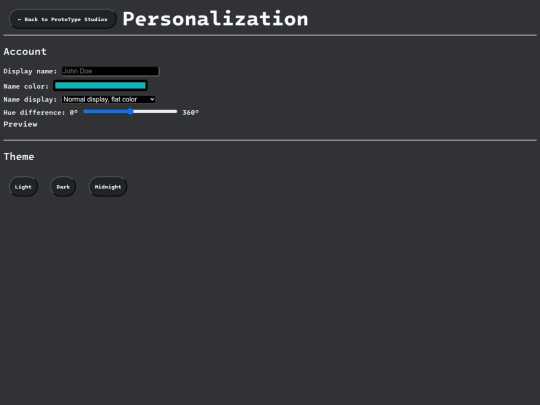Viewport: 540px width, 405px height.
Task: Click the 'Display name:' label
Action: (30, 71)
